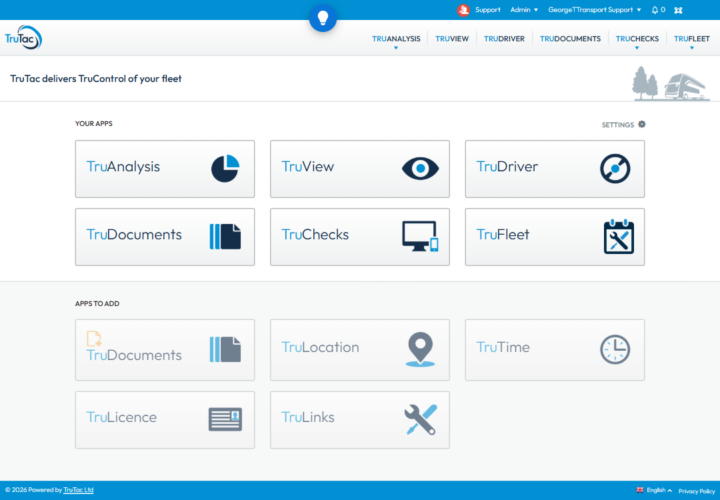Launch the TruView app tile

360,169
